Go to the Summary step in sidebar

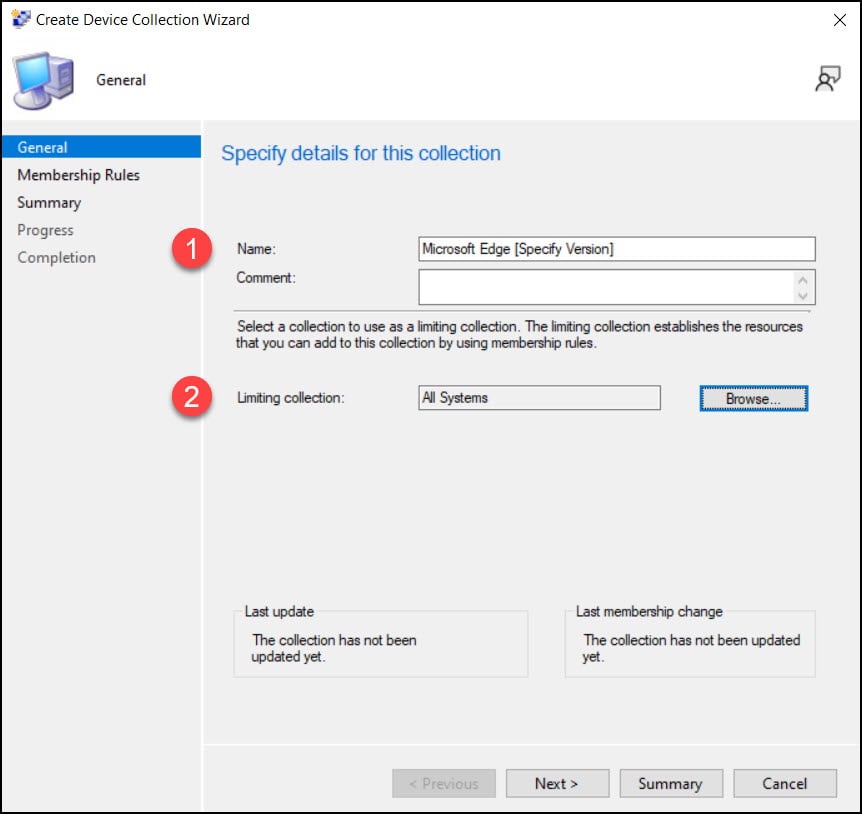(49, 203)
